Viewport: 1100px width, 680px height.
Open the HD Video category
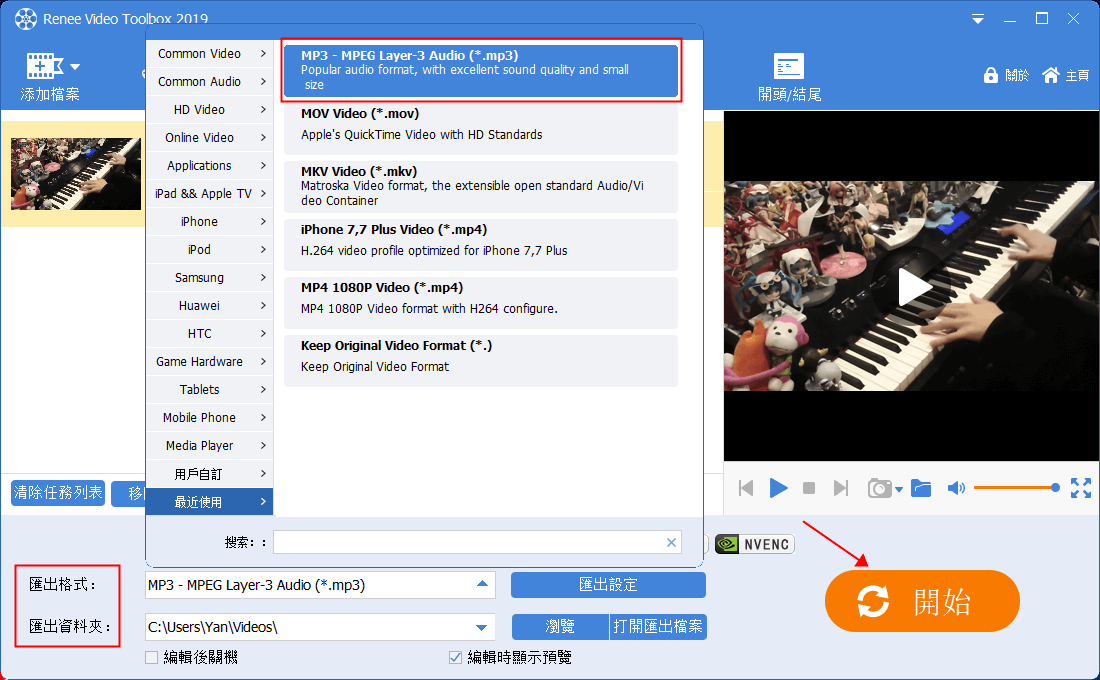[x=210, y=109]
